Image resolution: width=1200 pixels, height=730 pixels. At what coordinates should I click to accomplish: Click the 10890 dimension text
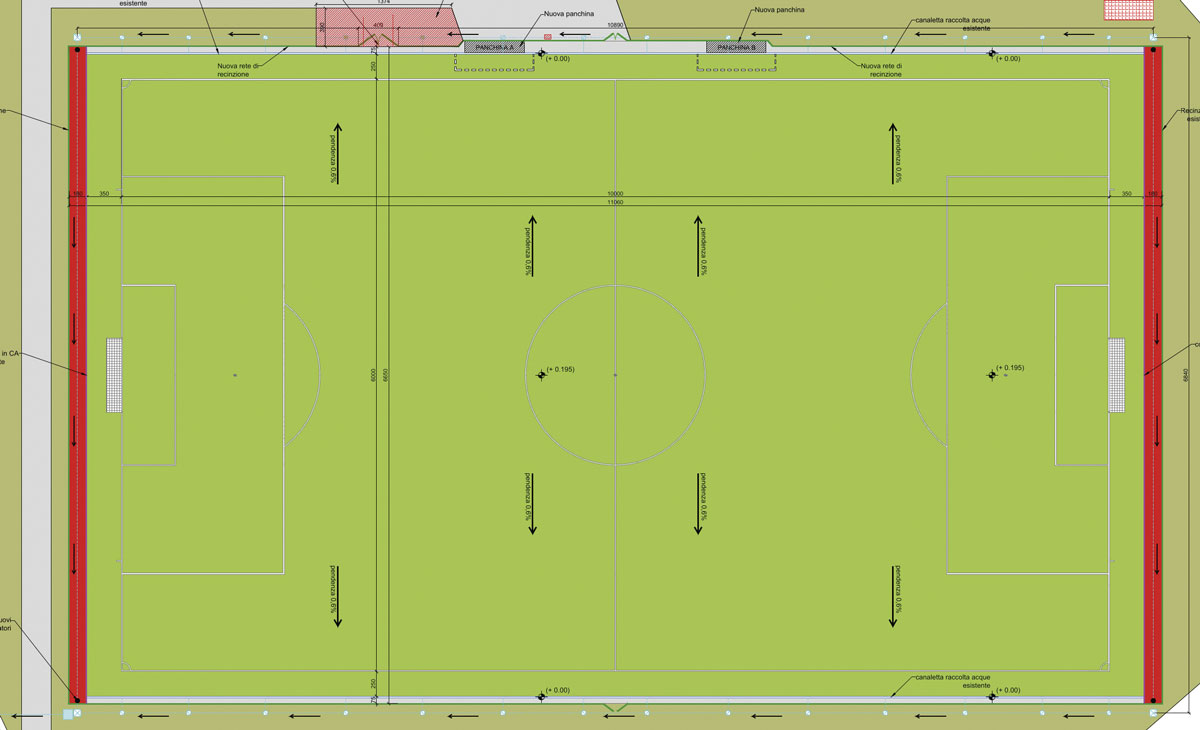click(x=616, y=25)
